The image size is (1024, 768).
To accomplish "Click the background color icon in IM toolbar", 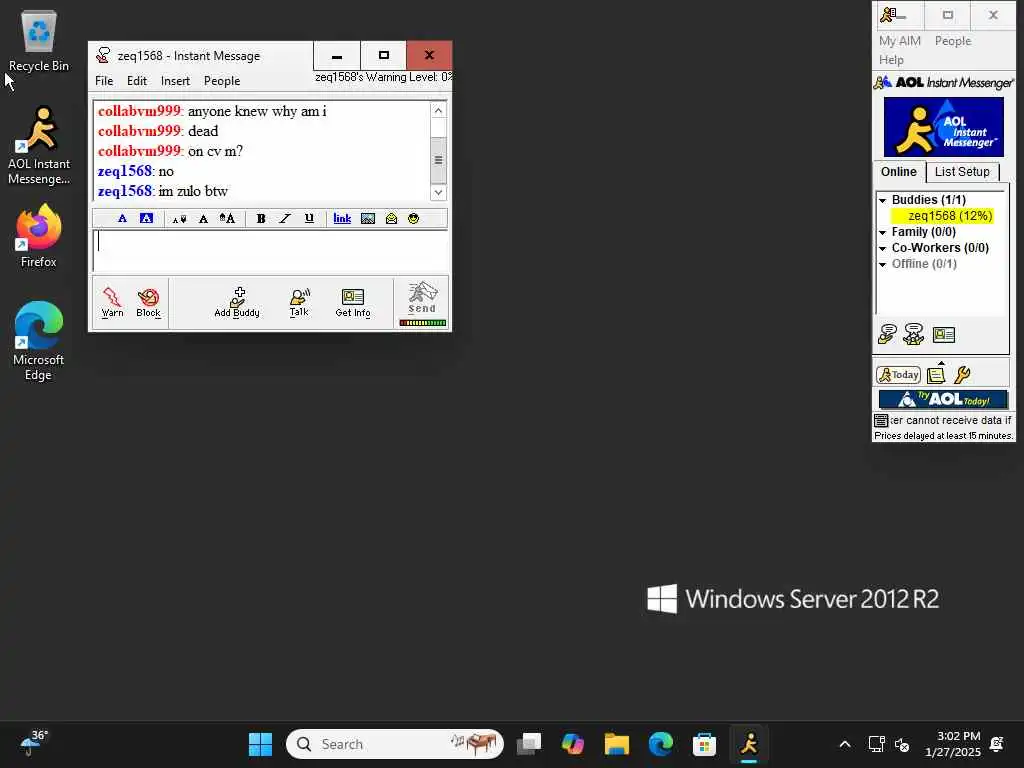I will pyautogui.click(x=146, y=219).
